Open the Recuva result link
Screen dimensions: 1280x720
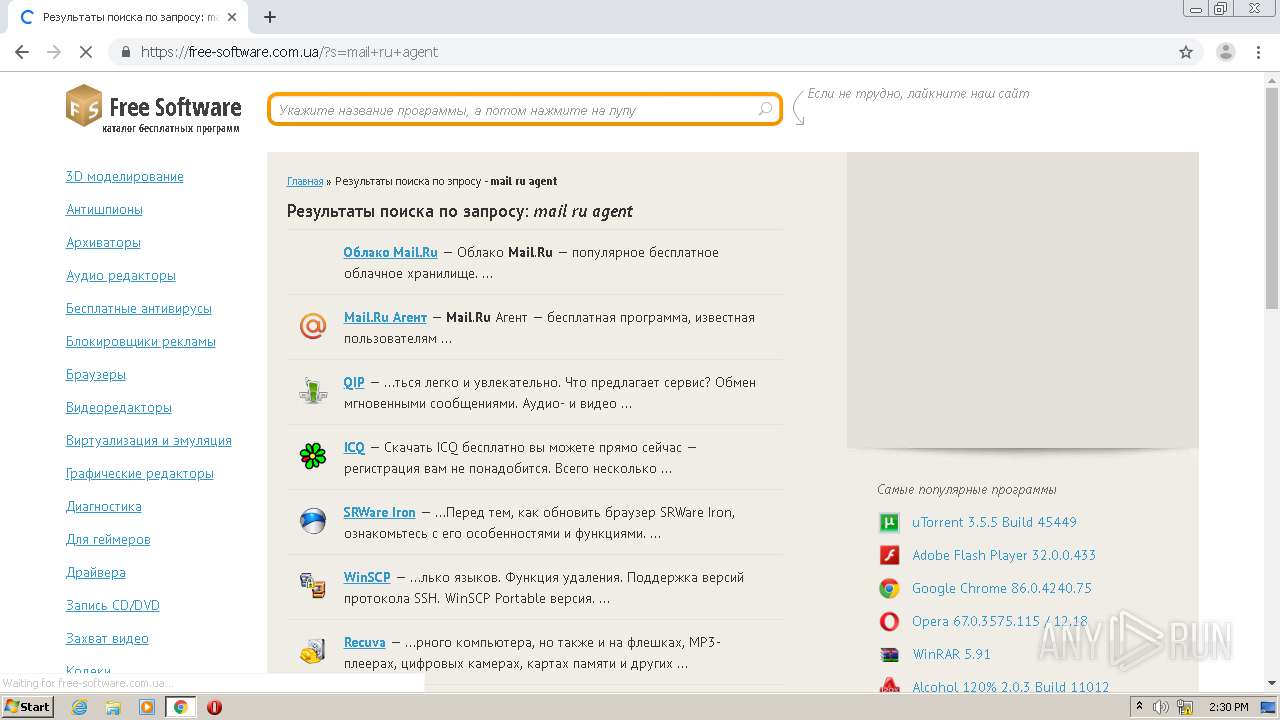tap(364, 642)
